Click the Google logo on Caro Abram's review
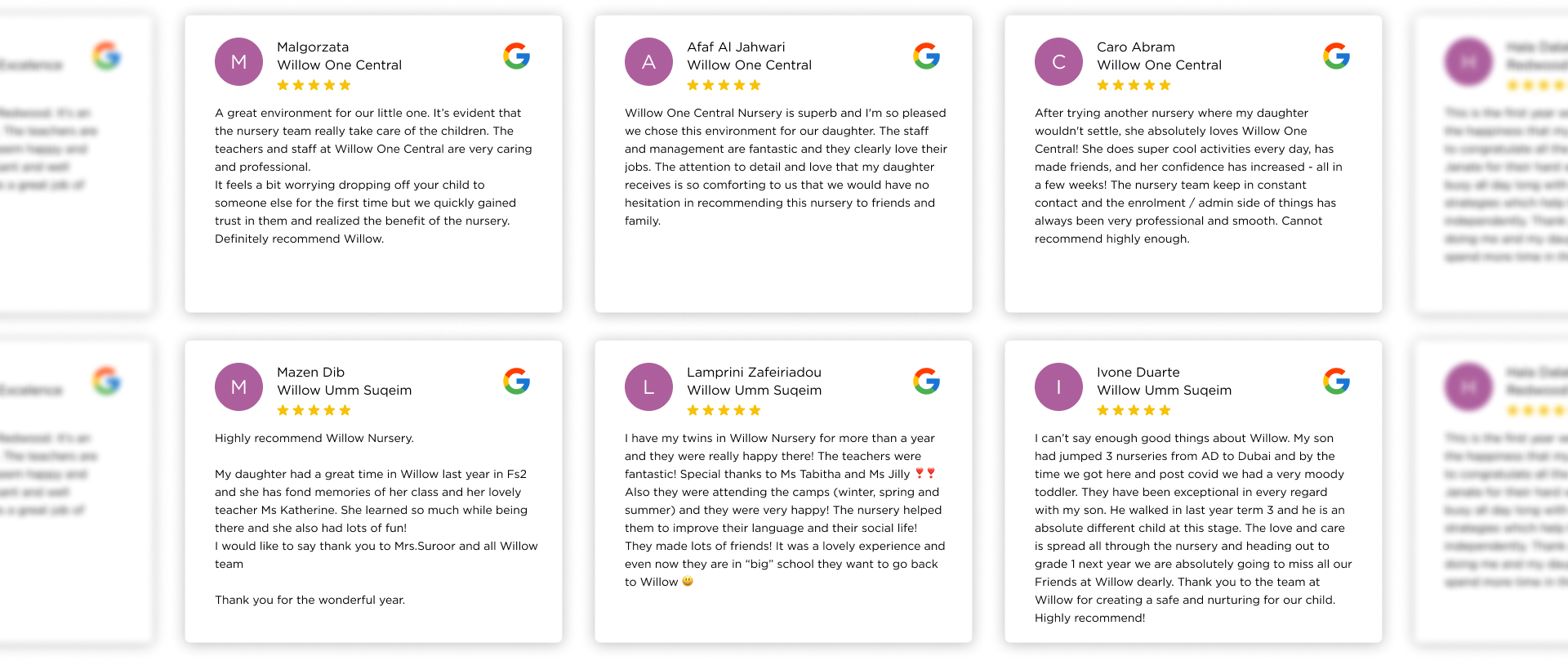The width and height of the screenshot is (1568, 661). (1337, 56)
